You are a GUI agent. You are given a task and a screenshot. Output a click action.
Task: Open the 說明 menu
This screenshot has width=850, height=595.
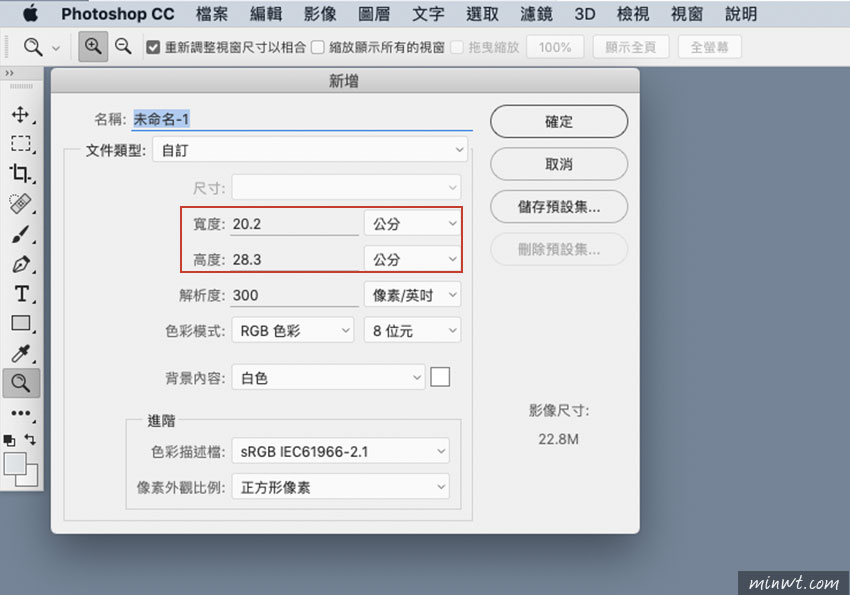pyautogui.click(x=741, y=14)
